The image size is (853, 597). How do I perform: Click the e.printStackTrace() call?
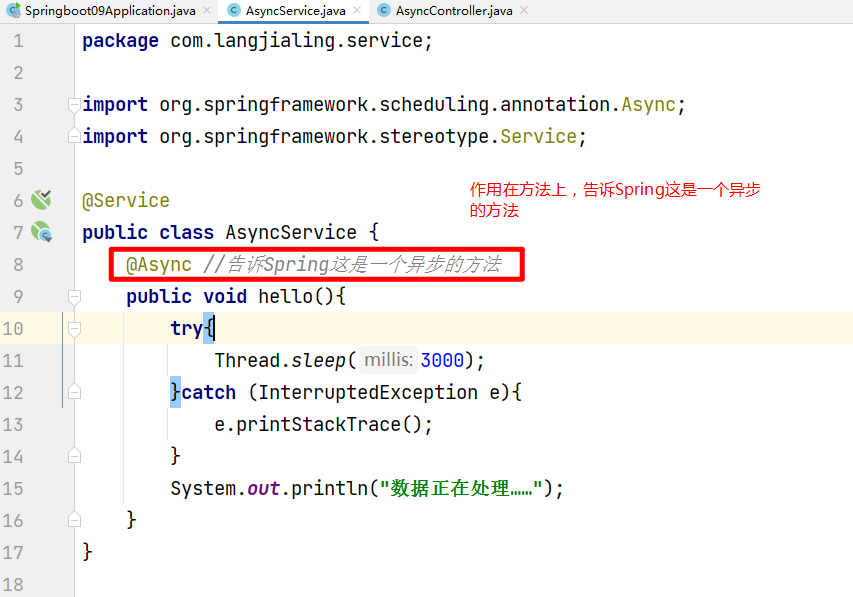click(x=323, y=424)
